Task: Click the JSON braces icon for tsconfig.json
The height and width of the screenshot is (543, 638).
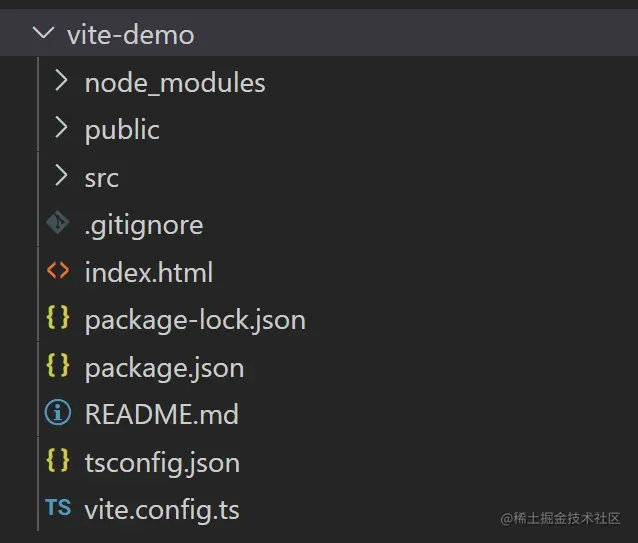Action: click(x=58, y=461)
